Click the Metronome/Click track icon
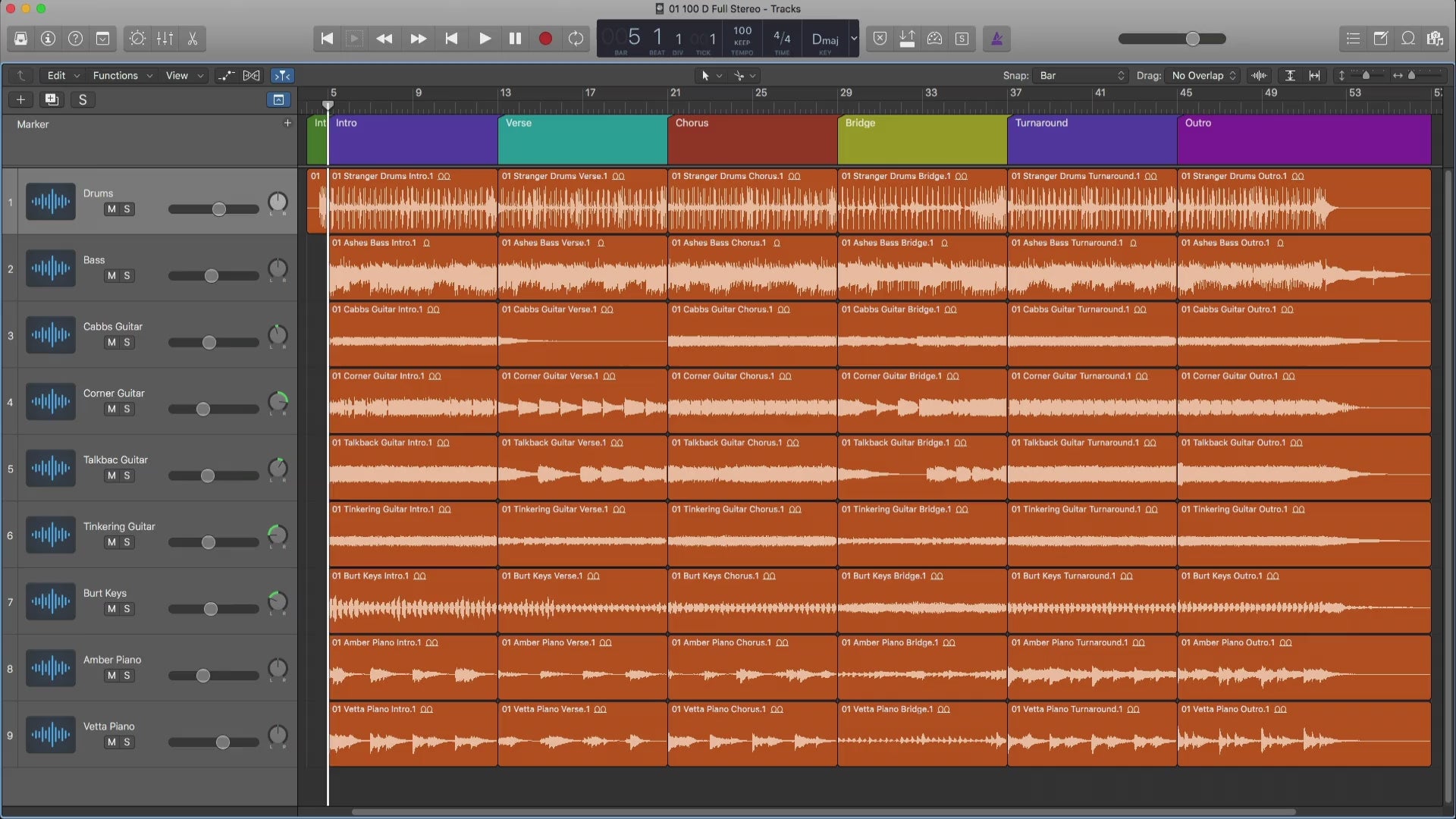The height and width of the screenshot is (819, 1456). point(996,38)
